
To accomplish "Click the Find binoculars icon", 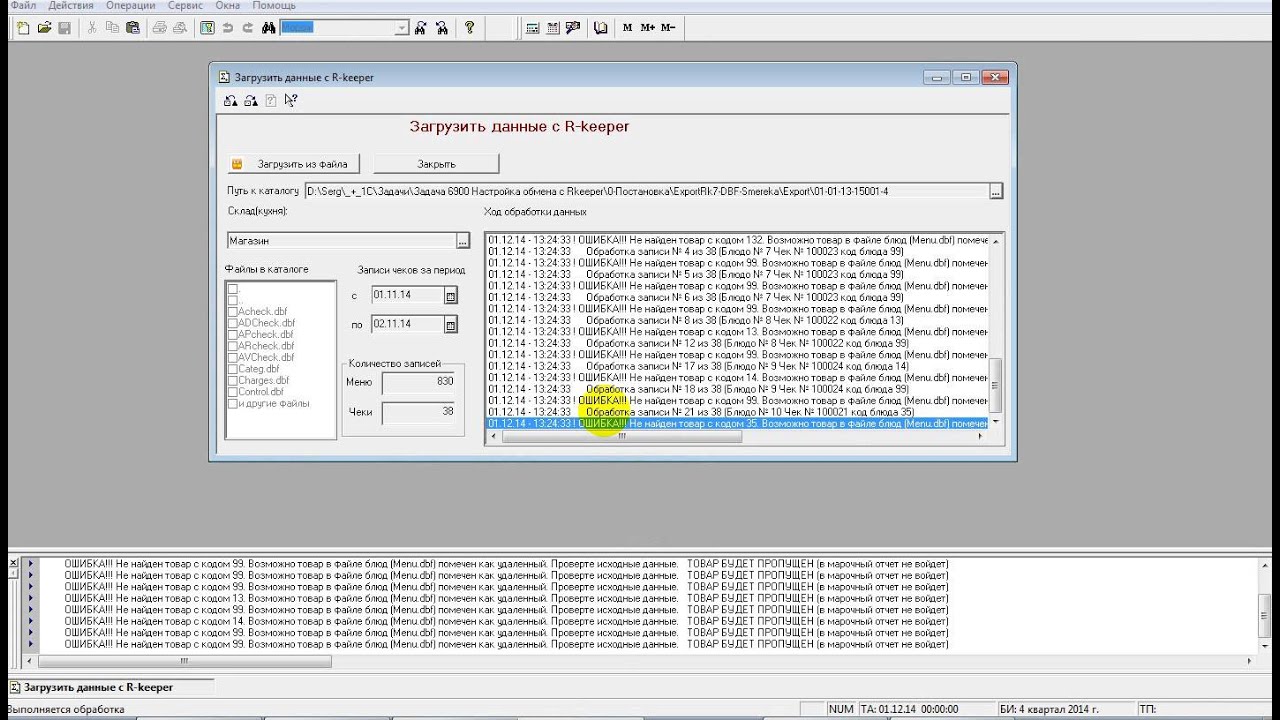I will 268,28.
